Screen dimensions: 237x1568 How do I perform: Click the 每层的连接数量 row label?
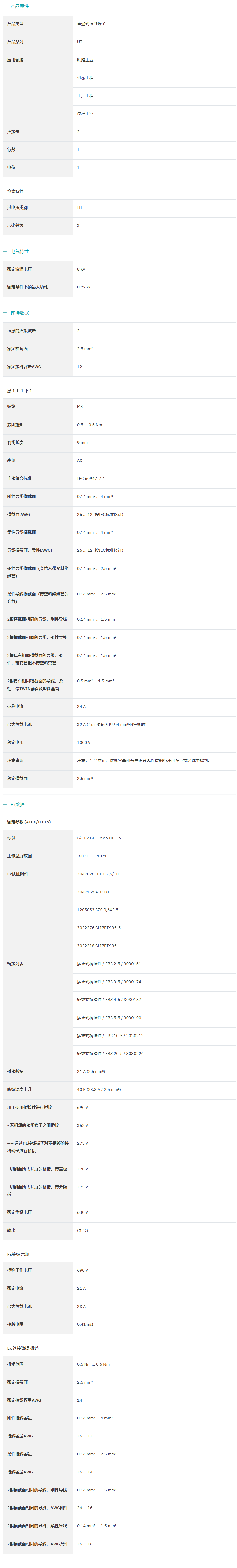21,331
